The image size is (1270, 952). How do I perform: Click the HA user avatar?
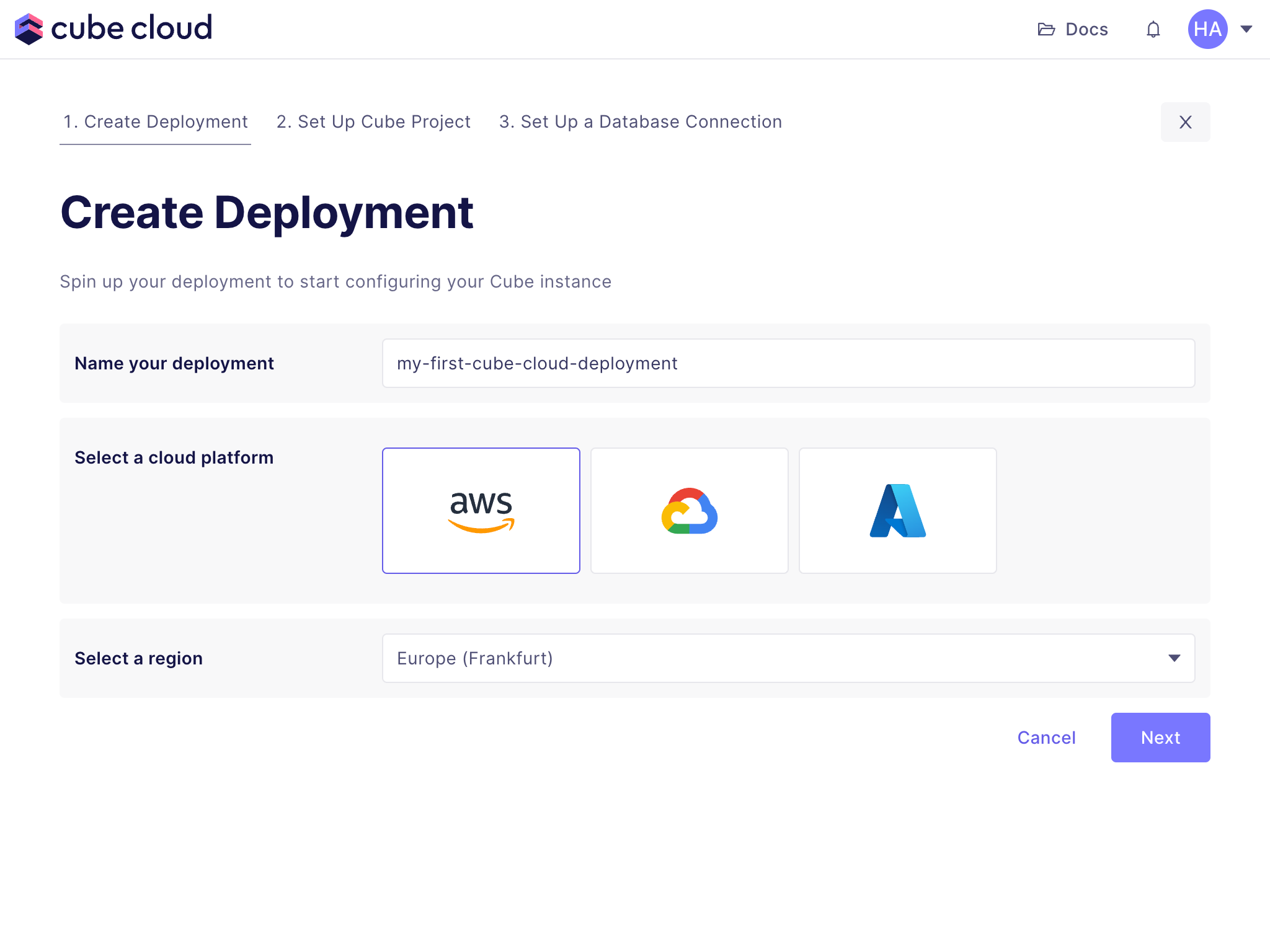1207,29
